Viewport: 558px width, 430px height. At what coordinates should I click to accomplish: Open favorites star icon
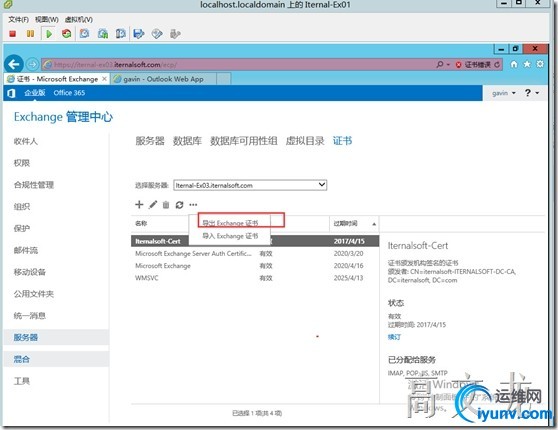point(527,64)
